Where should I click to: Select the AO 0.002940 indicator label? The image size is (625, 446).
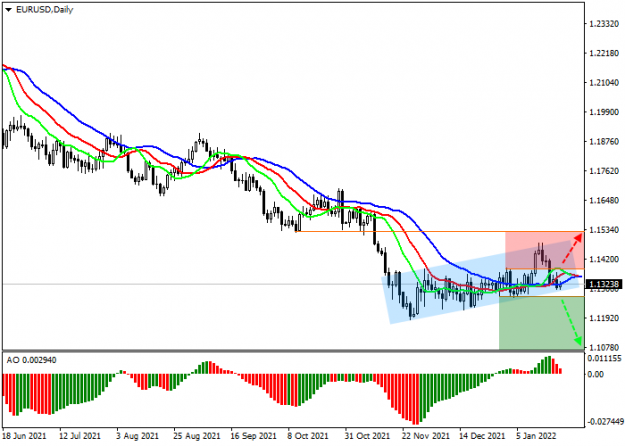click(x=31, y=360)
